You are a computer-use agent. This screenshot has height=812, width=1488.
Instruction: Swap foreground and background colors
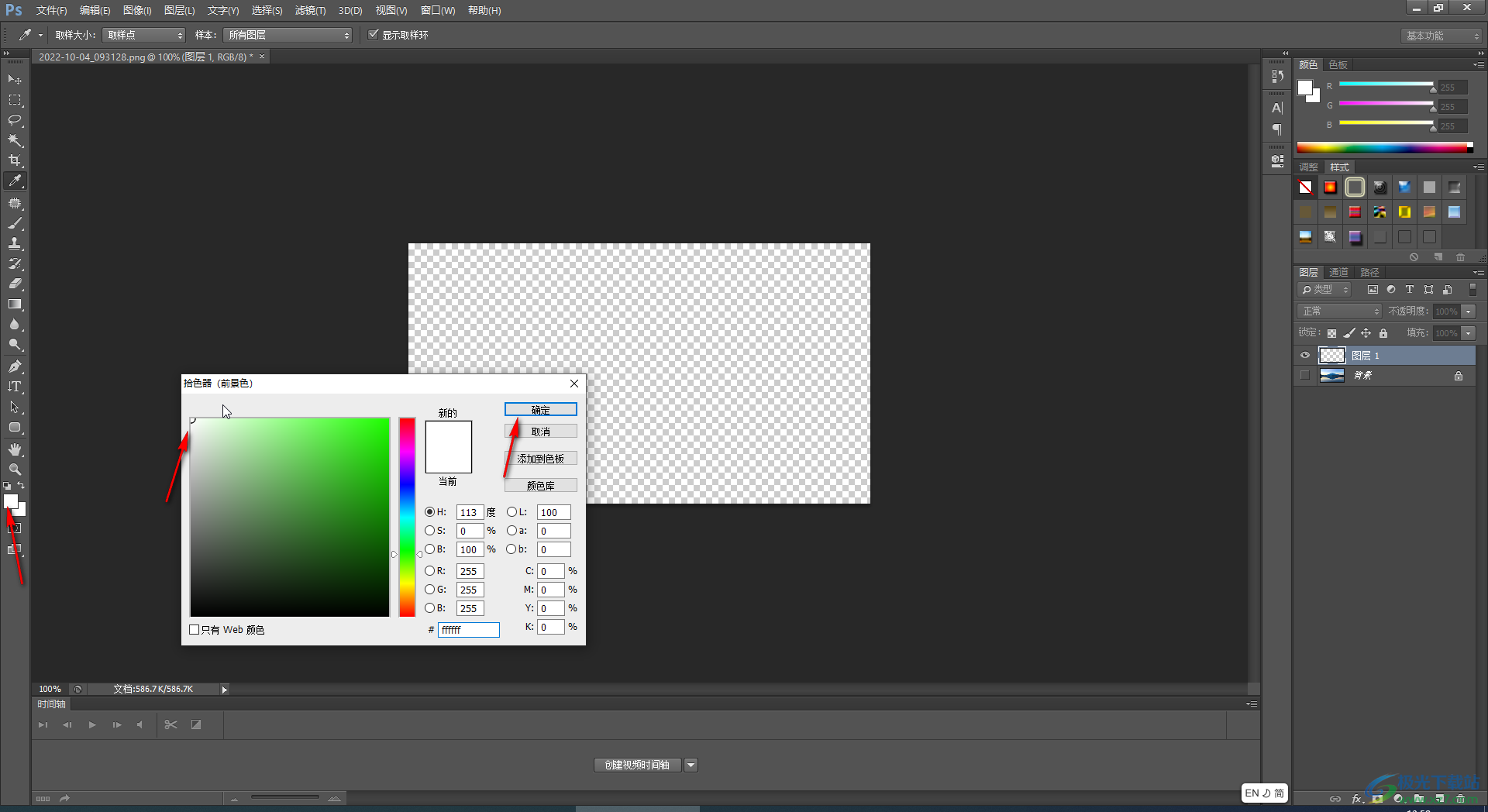pyautogui.click(x=21, y=486)
